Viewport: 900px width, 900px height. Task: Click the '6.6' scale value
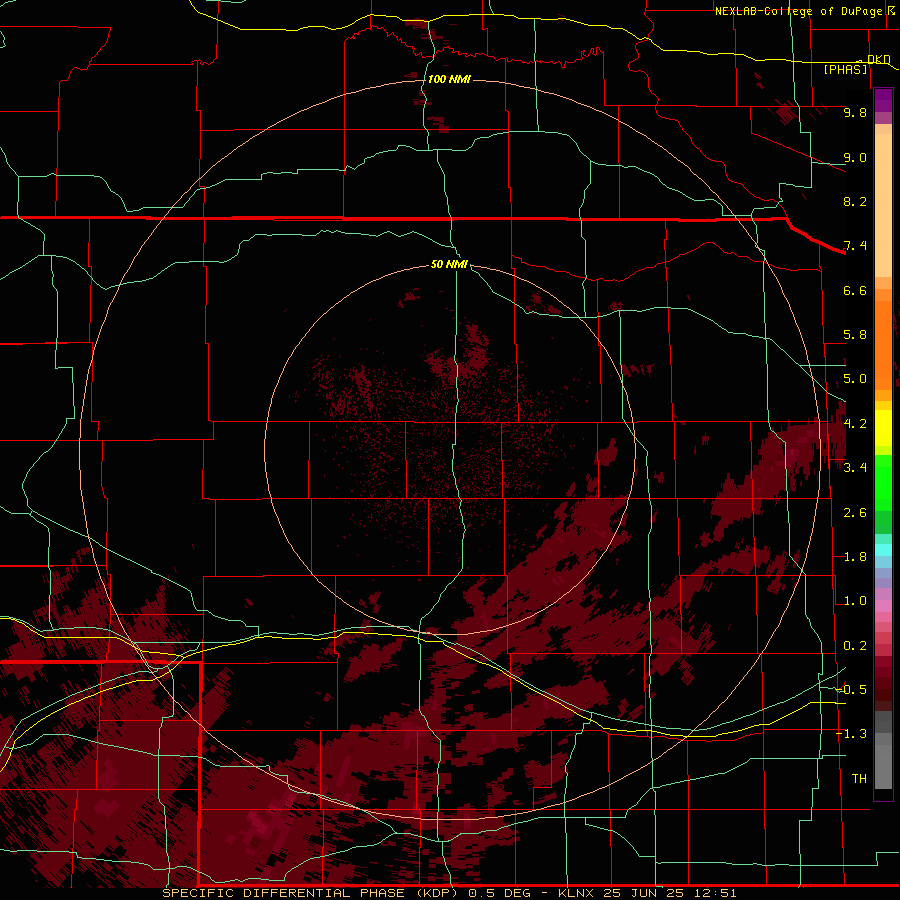(x=855, y=290)
